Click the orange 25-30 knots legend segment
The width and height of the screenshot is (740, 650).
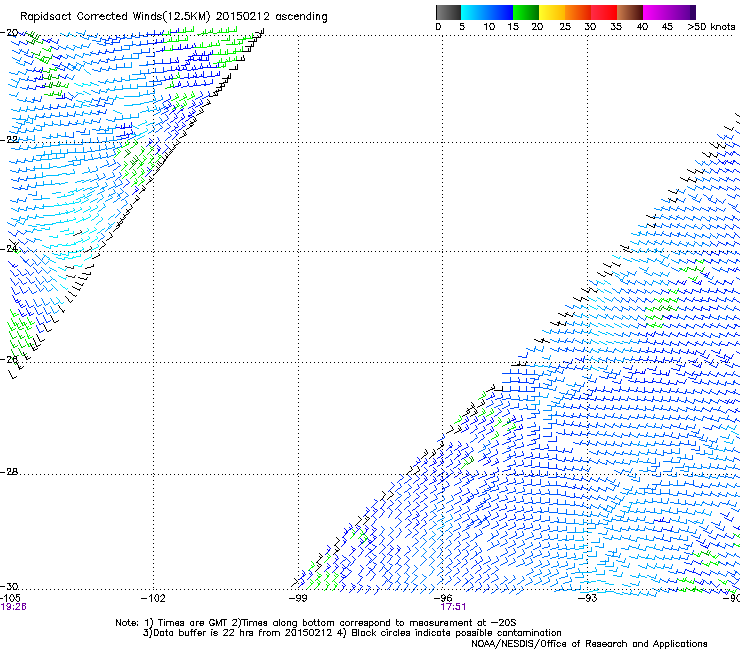pos(578,12)
